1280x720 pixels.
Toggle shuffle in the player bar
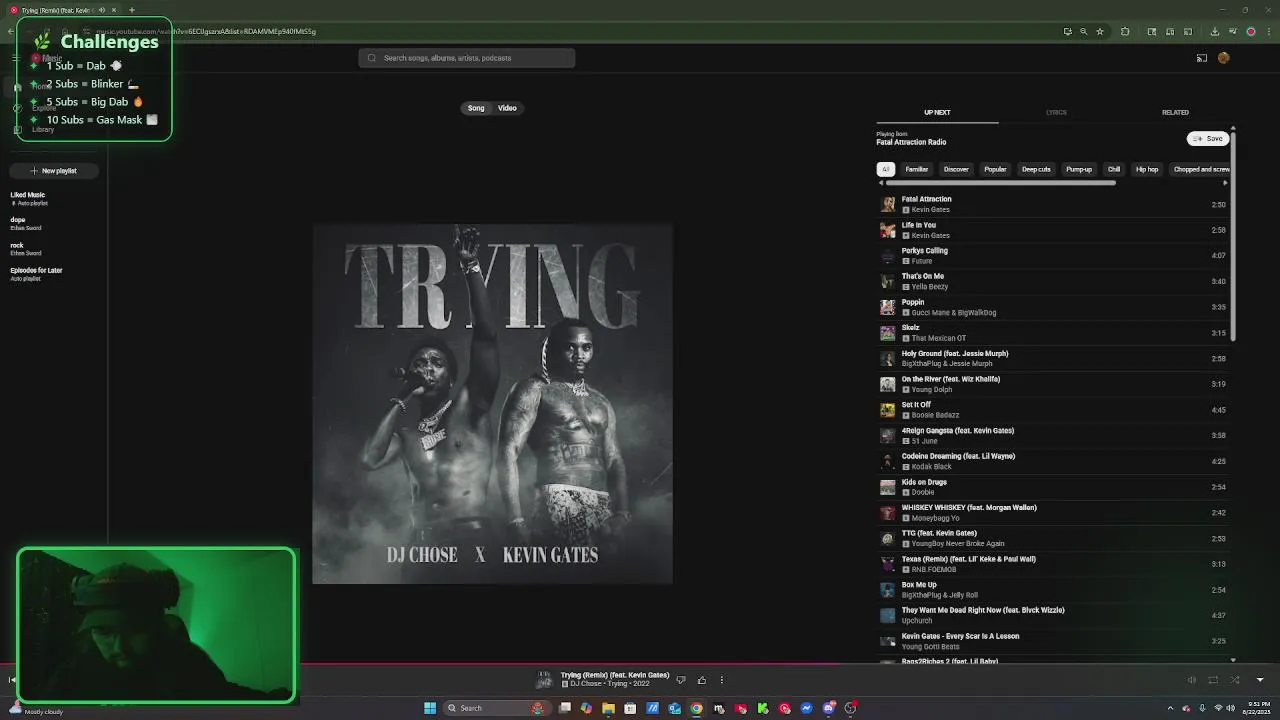[1235, 680]
